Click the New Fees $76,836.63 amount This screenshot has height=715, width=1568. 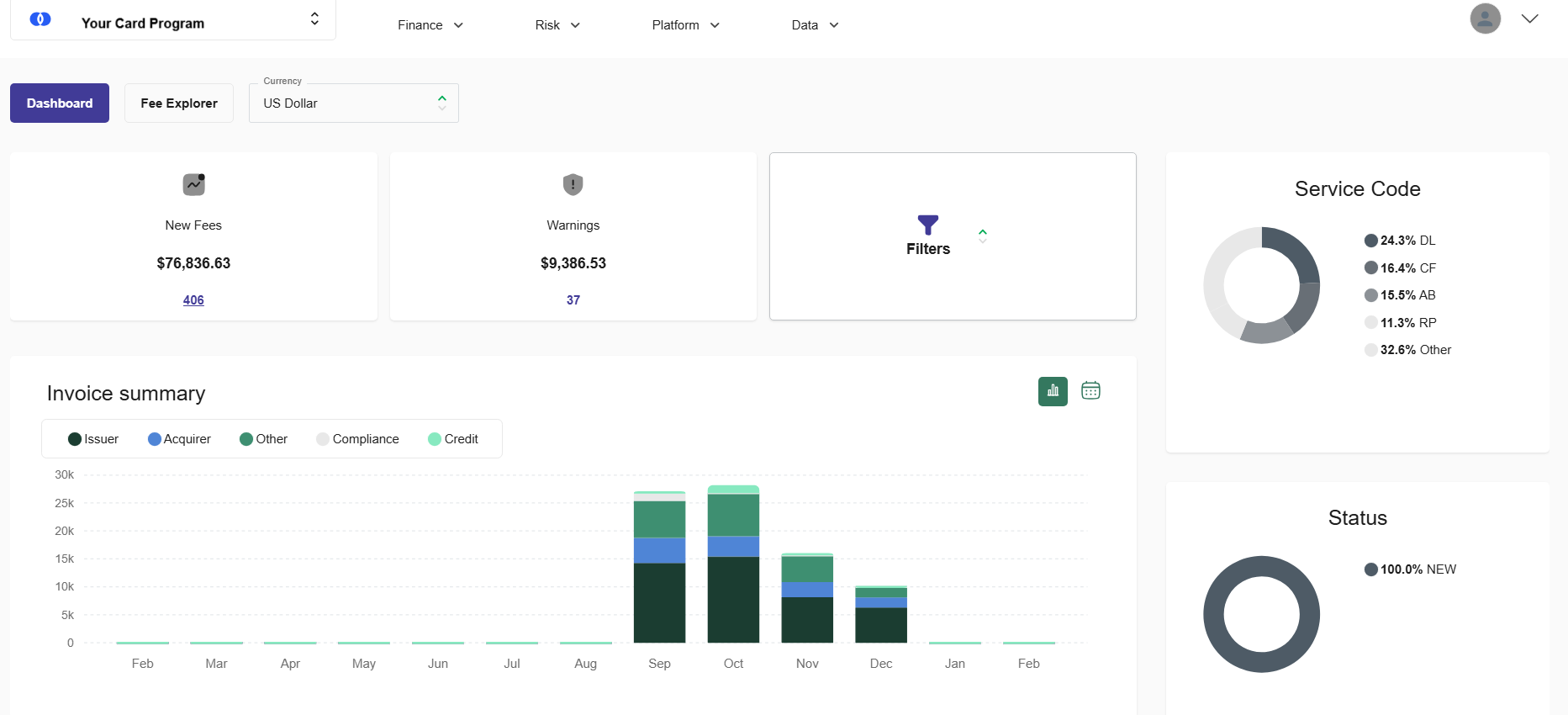coord(193,263)
